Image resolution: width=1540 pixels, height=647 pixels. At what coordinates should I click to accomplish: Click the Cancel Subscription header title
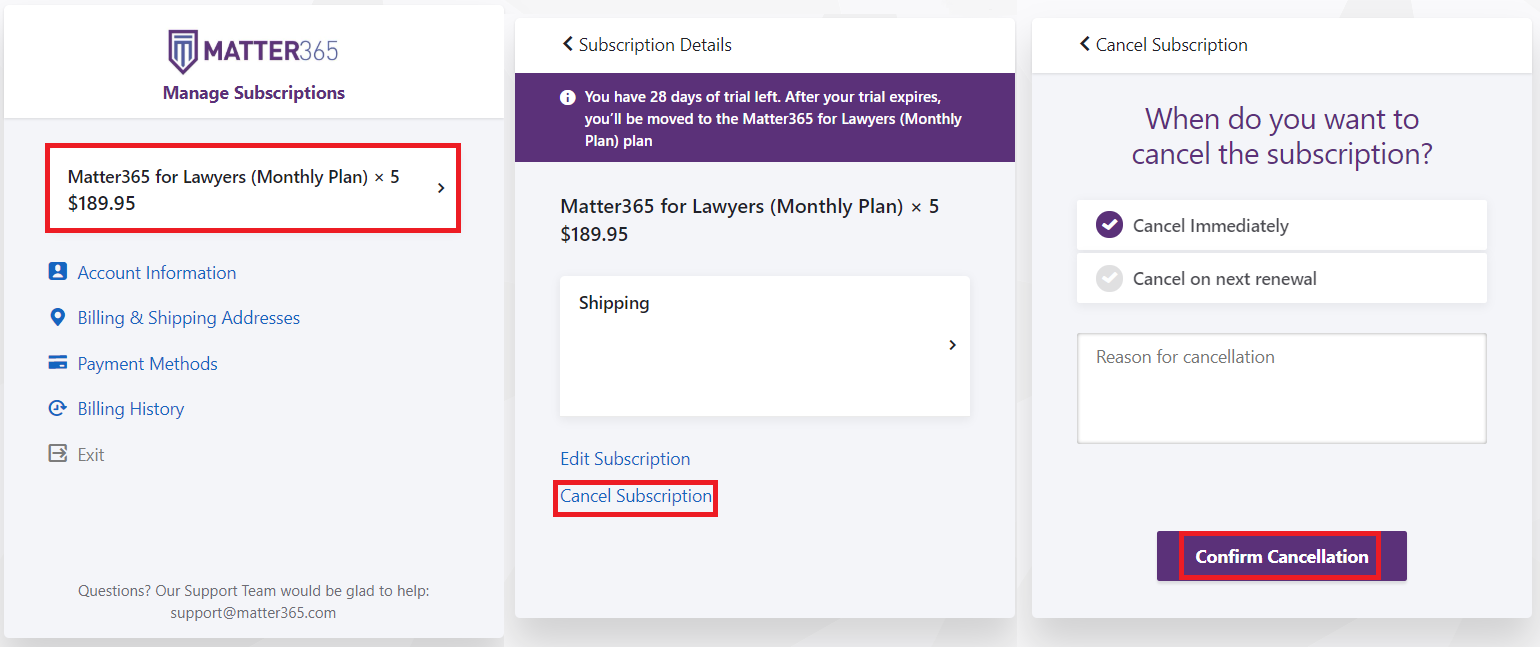click(1172, 45)
